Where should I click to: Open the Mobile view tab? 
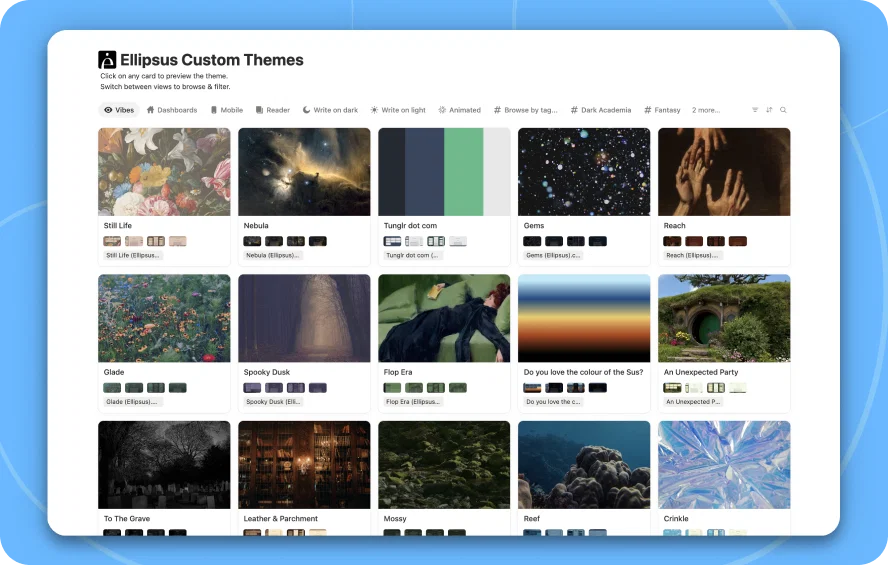[227, 110]
